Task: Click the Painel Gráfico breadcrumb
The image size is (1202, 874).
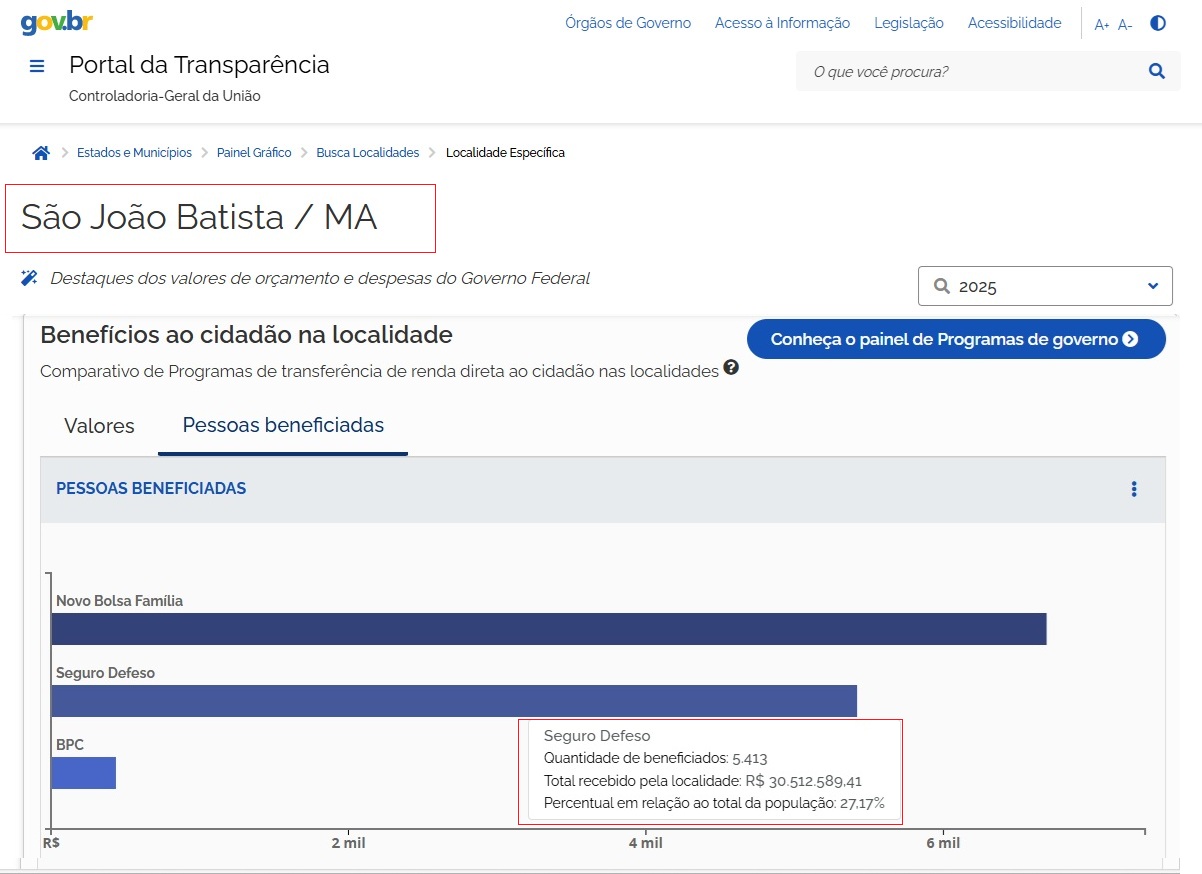Action: (254, 153)
